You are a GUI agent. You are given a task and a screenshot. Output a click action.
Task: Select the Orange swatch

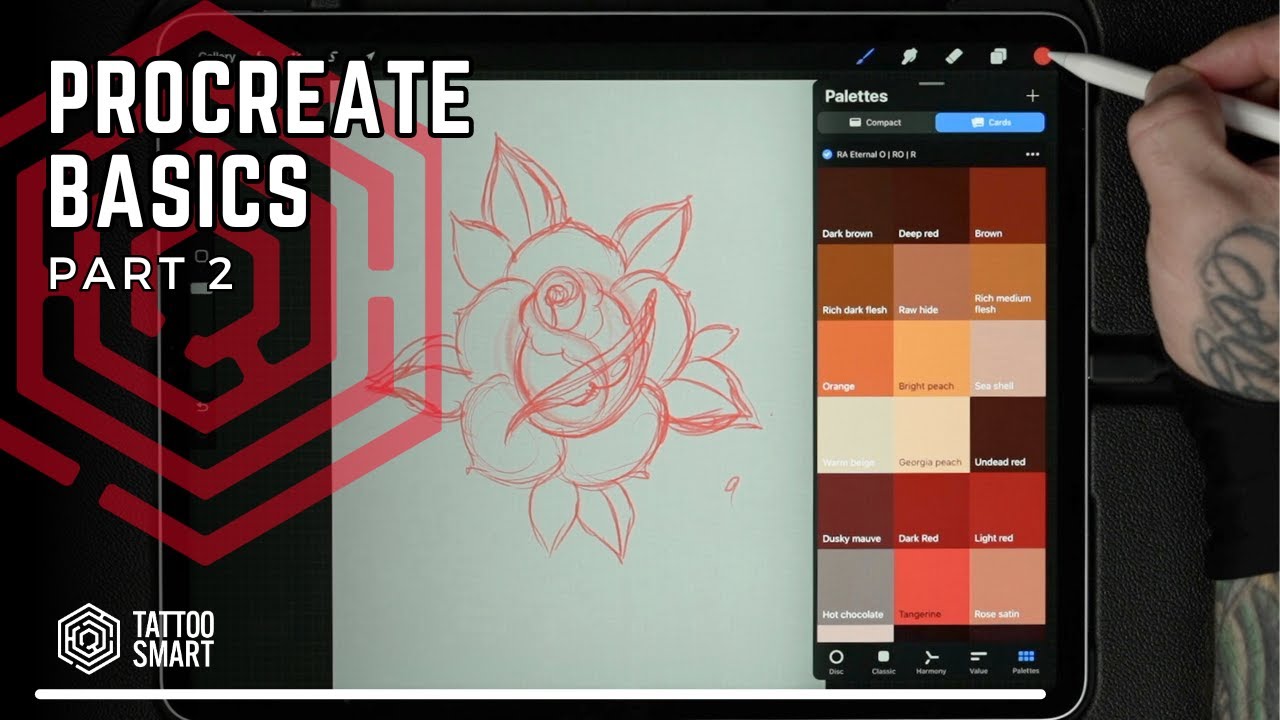tap(855, 358)
